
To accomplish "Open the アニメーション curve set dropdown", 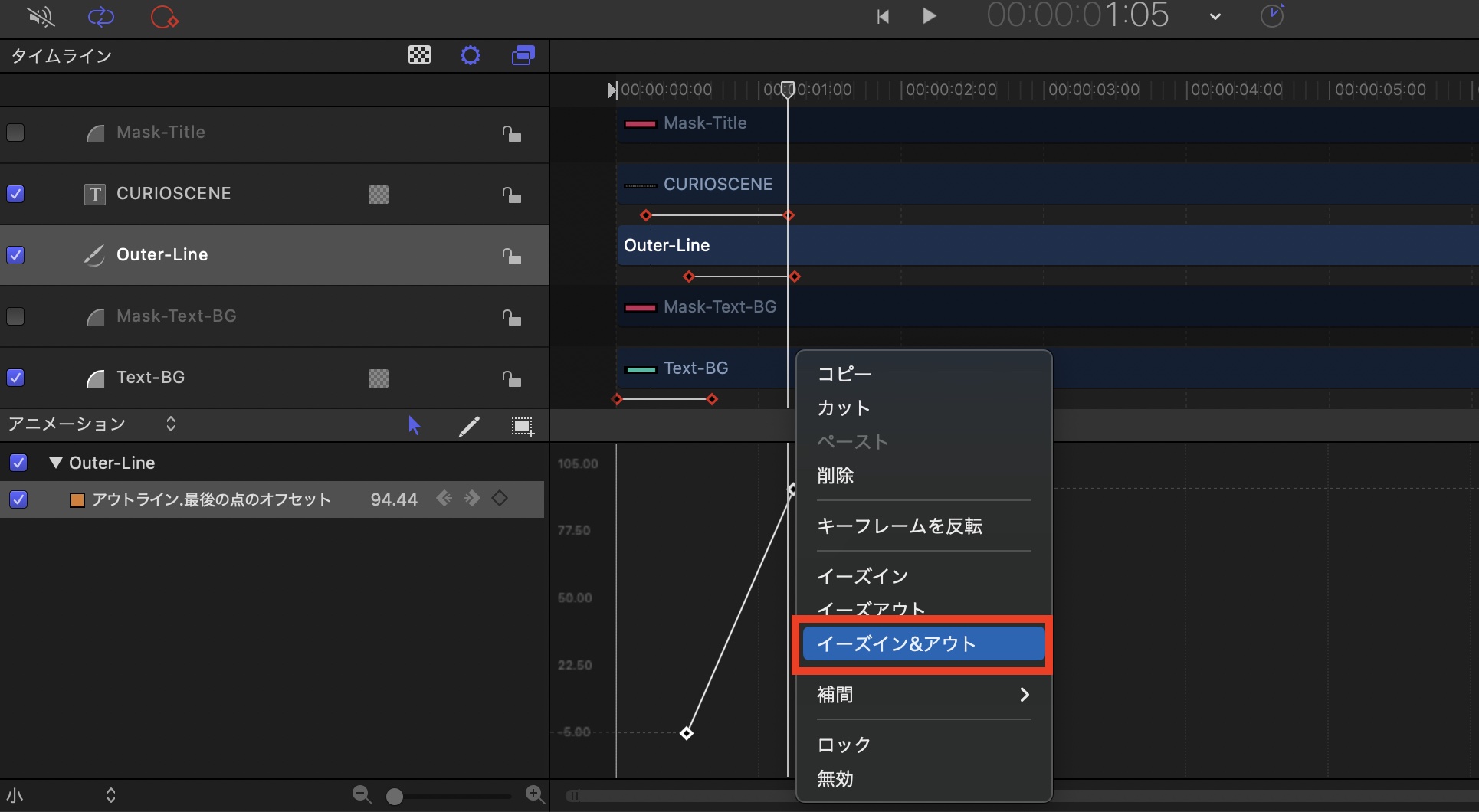I will coord(170,424).
